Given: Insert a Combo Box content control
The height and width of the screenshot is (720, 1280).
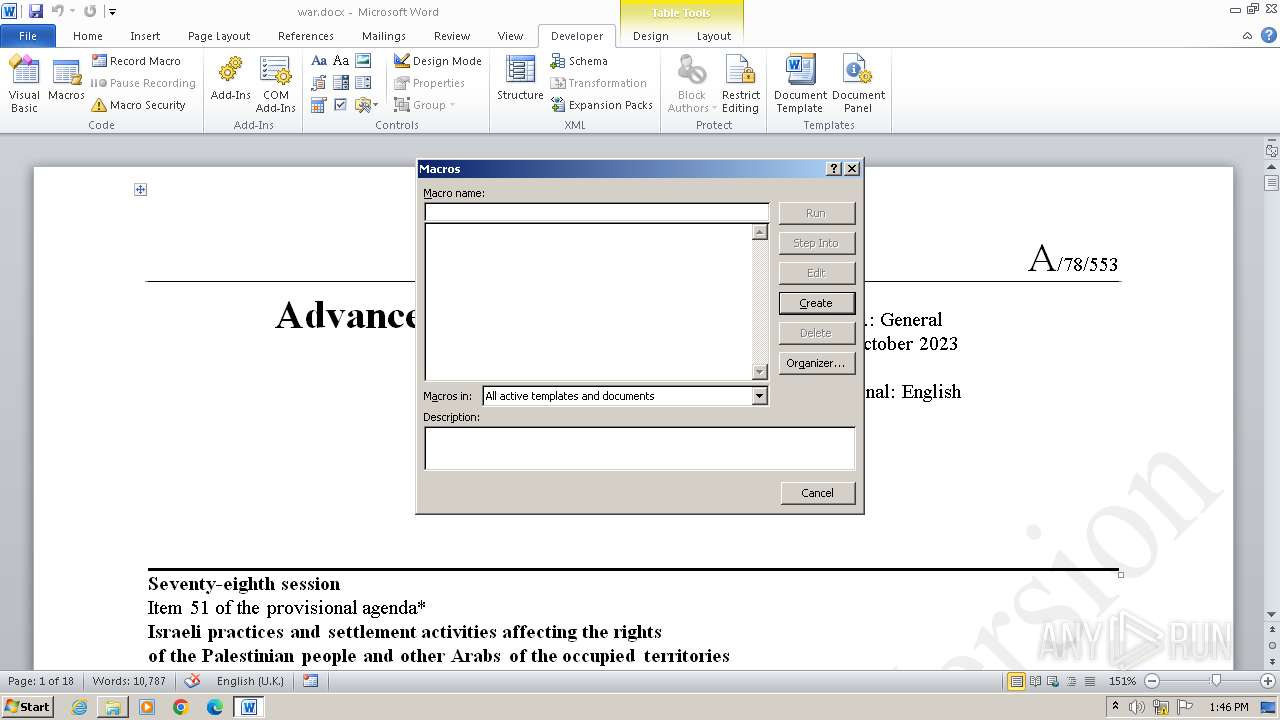Looking at the screenshot, I should tap(341, 83).
